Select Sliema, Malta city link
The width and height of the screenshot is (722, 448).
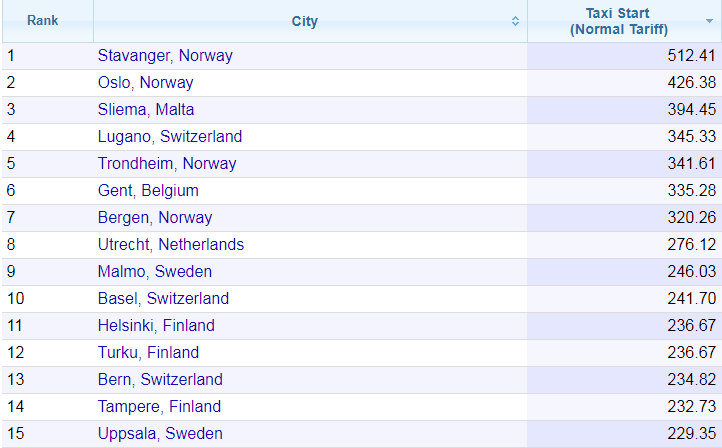tap(146, 110)
